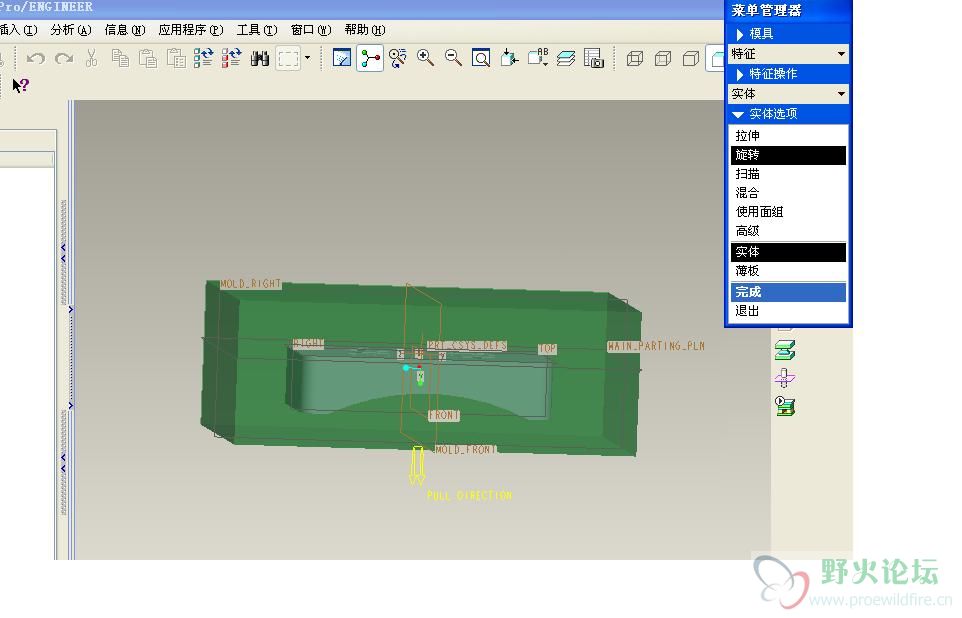The image size is (962, 618).
Task: Choose 高级 option
Action: (788, 231)
